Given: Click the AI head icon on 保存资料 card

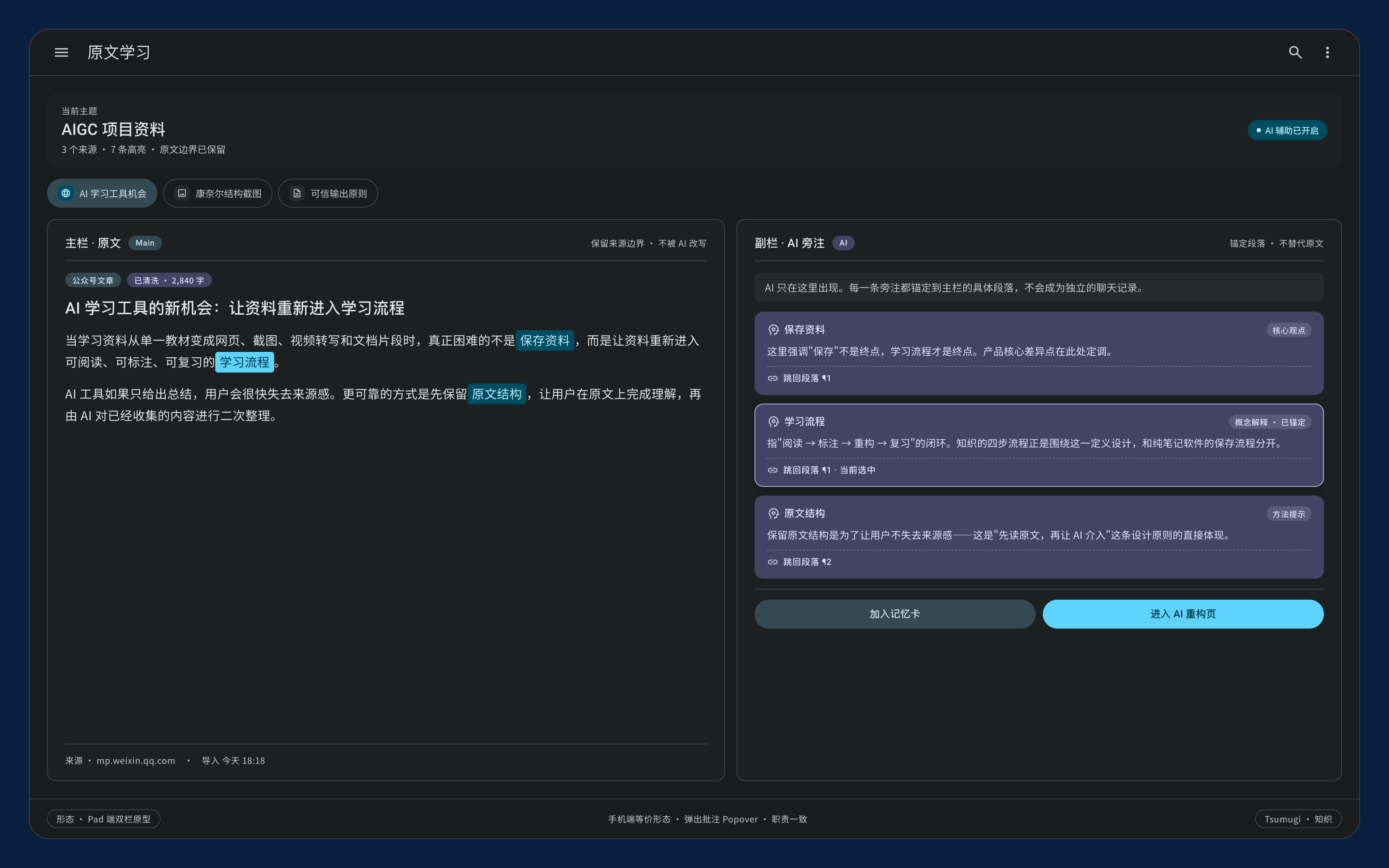Looking at the screenshot, I should tap(773, 329).
